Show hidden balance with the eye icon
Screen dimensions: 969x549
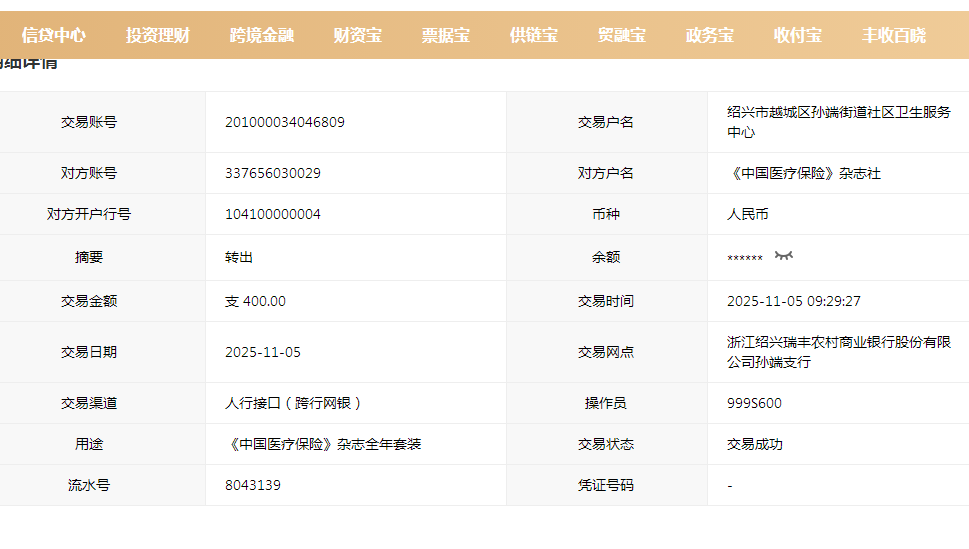click(x=784, y=256)
